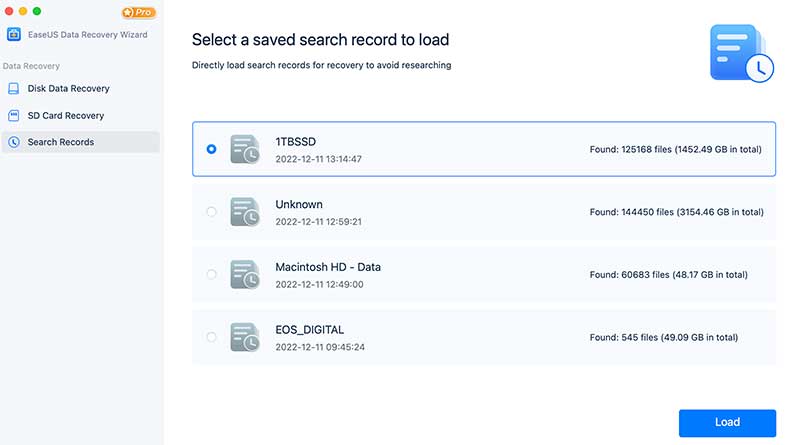Select the EOS_DIGITAL radio button
This screenshot has width=800, height=445.
pyautogui.click(x=211, y=337)
